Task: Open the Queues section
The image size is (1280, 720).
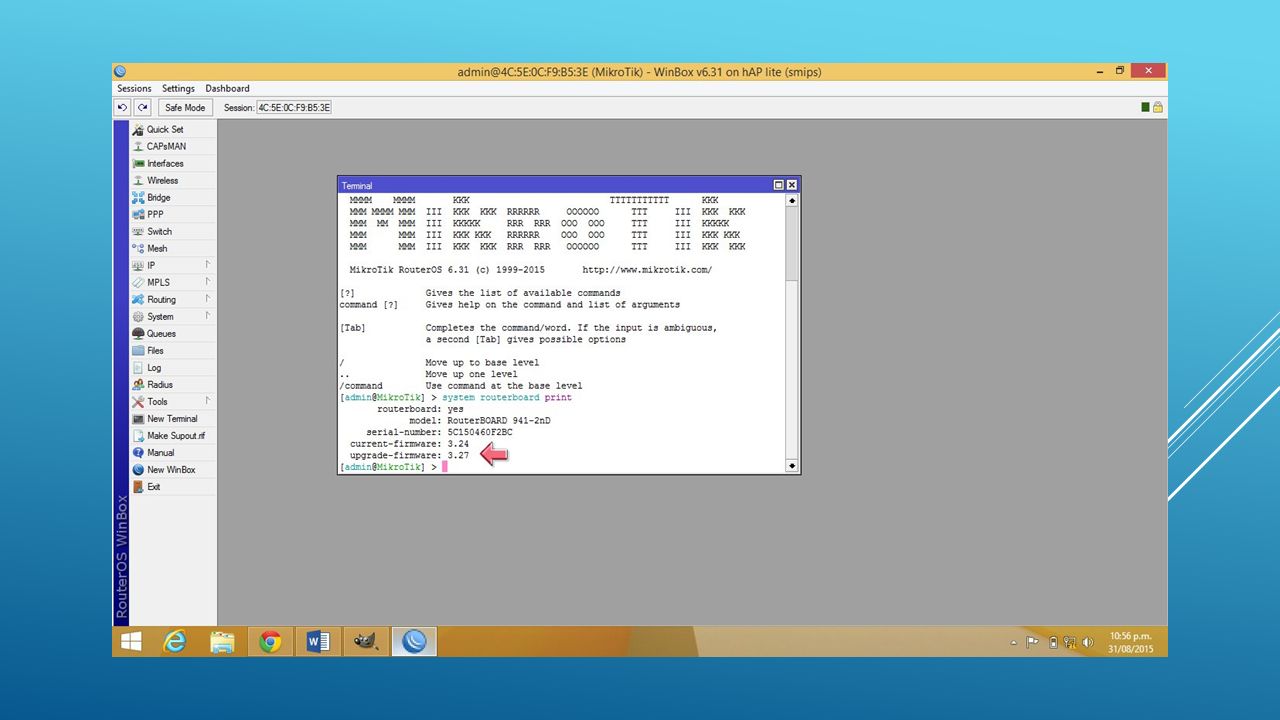Action: pyautogui.click(x=173, y=333)
